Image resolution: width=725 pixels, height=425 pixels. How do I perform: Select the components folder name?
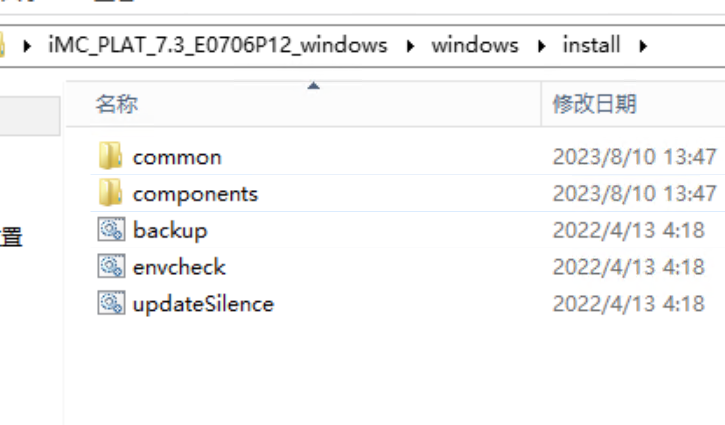click(195, 193)
